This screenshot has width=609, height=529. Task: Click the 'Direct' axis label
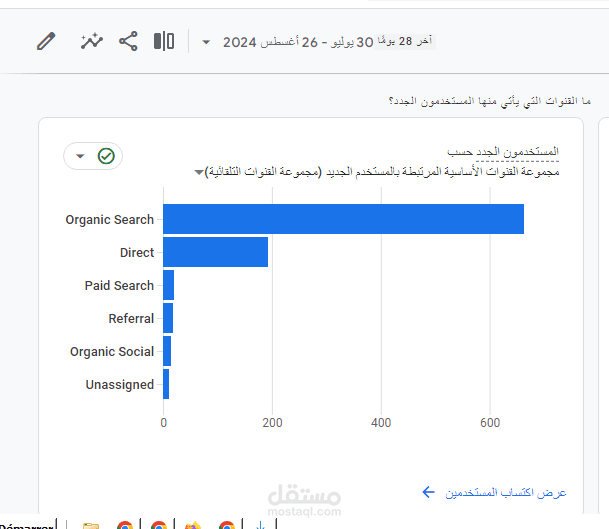(x=137, y=253)
